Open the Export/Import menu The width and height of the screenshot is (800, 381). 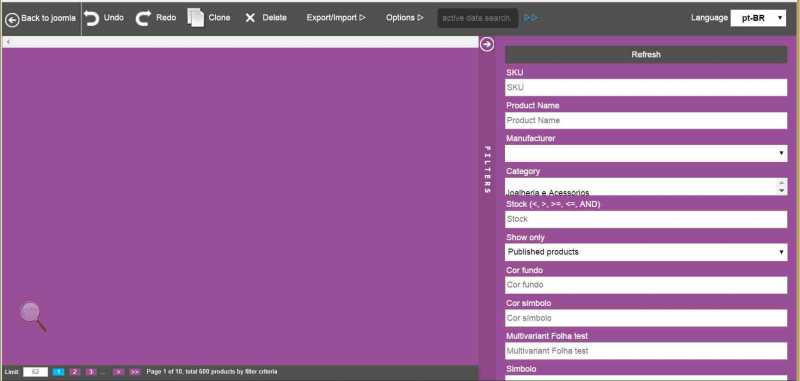tap(336, 18)
